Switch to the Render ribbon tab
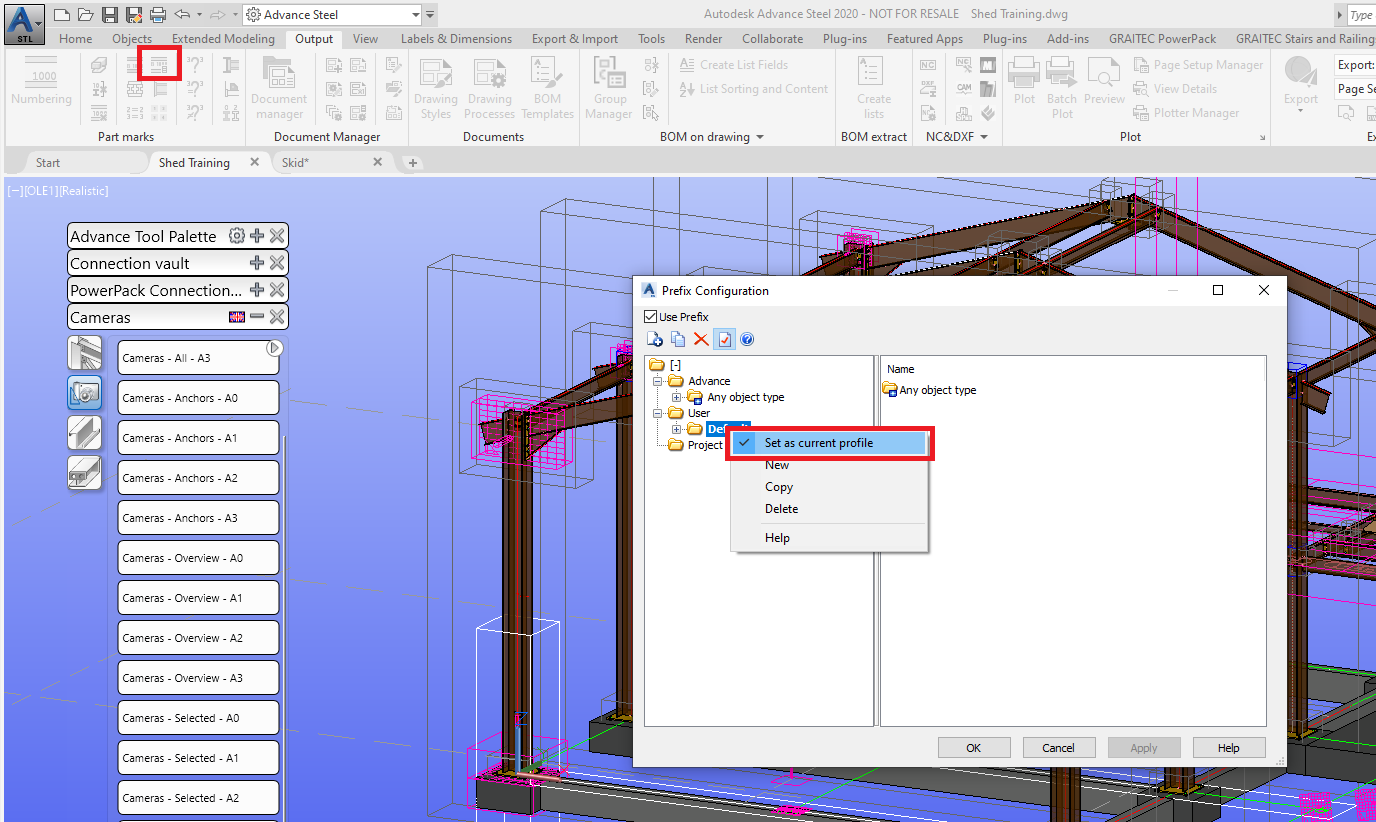 (703, 38)
